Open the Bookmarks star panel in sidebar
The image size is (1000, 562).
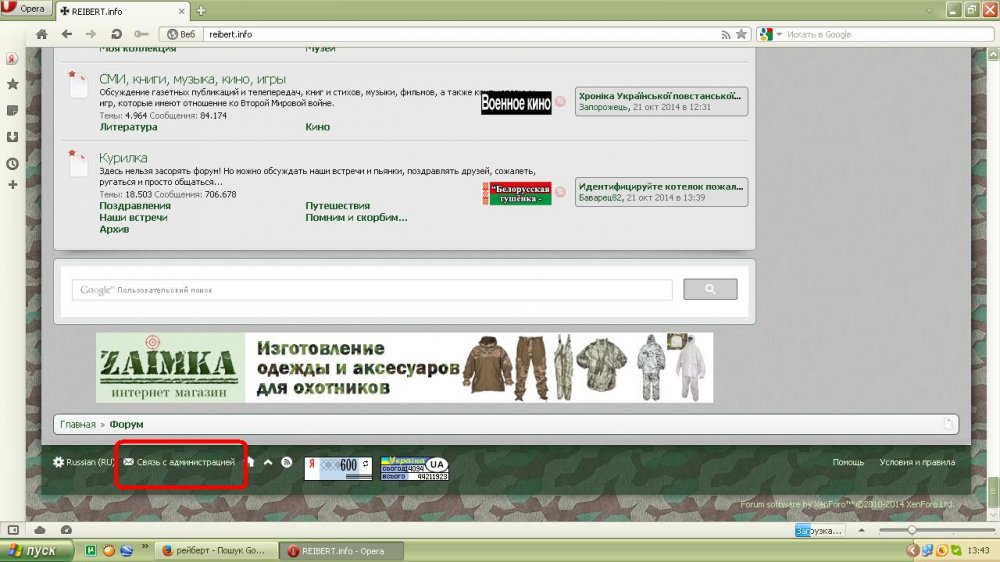click(x=12, y=84)
